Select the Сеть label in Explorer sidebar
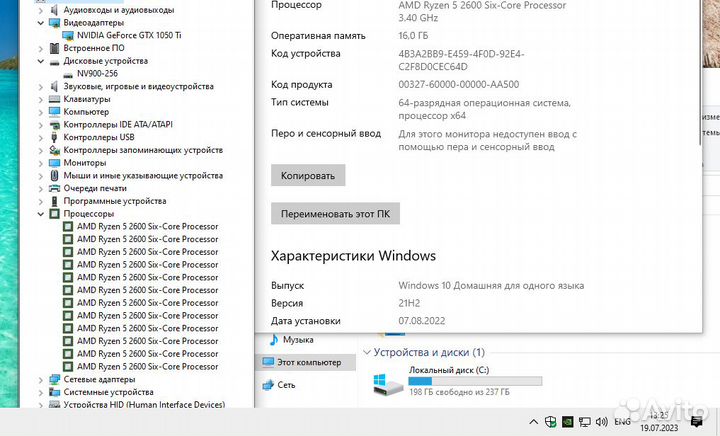This screenshot has height=436, width=720. 286,385
